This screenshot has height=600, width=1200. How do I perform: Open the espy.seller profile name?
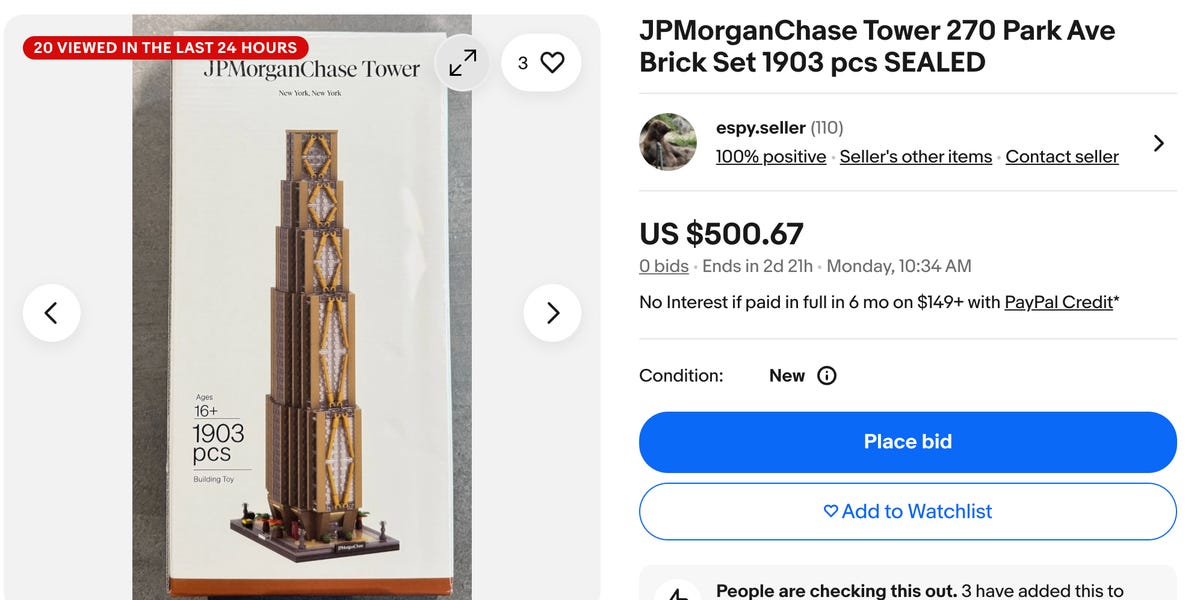pyautogui.click(x=759, y=128)
